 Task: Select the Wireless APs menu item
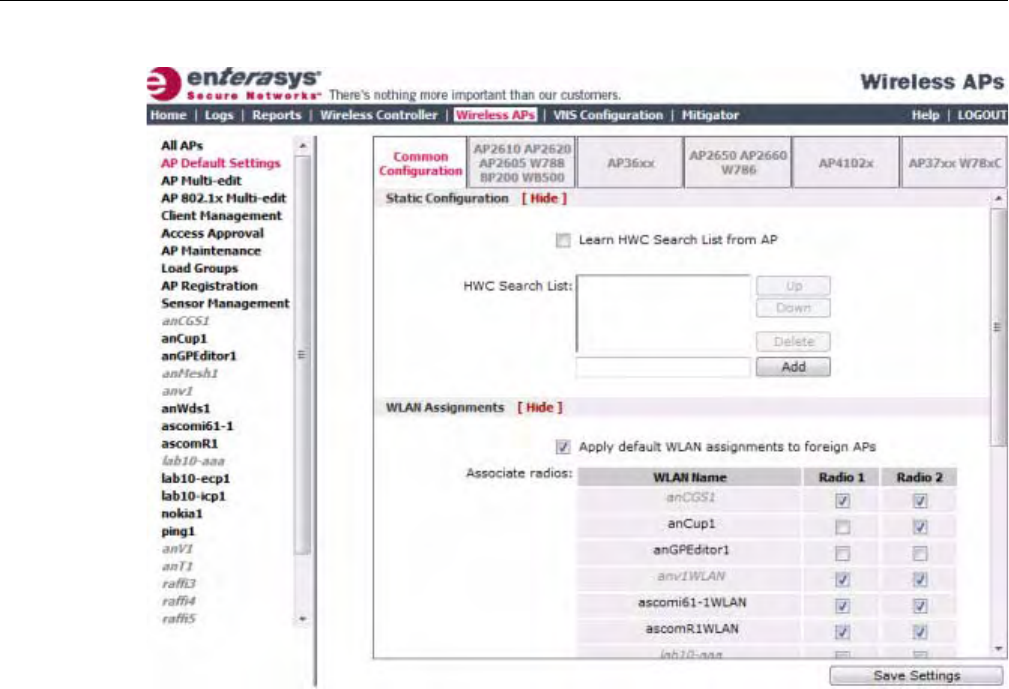pos(495,115)
